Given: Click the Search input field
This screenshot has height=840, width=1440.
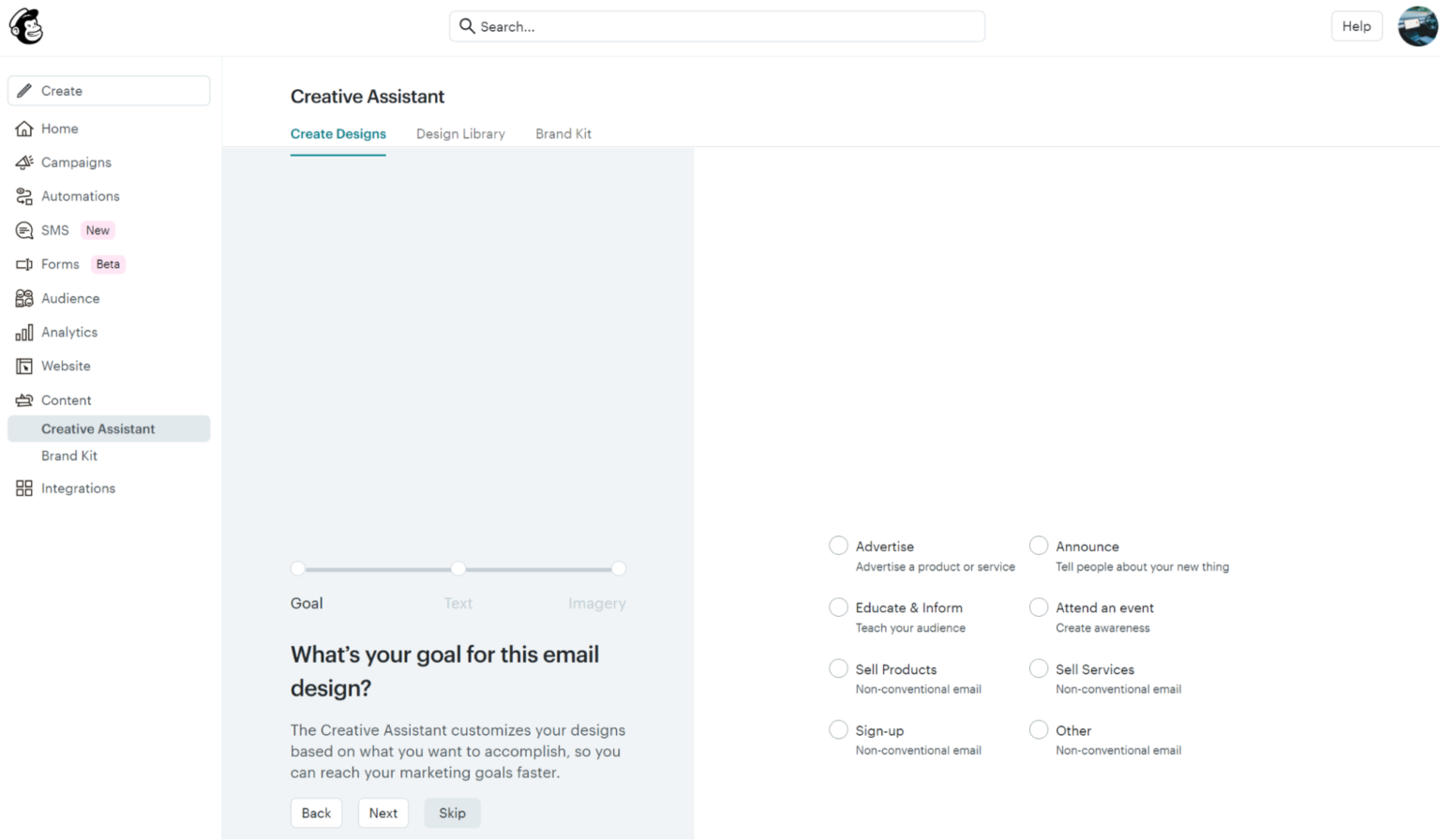Looking at the screenshot, I should pyautogui.click(x=717, y=26).
